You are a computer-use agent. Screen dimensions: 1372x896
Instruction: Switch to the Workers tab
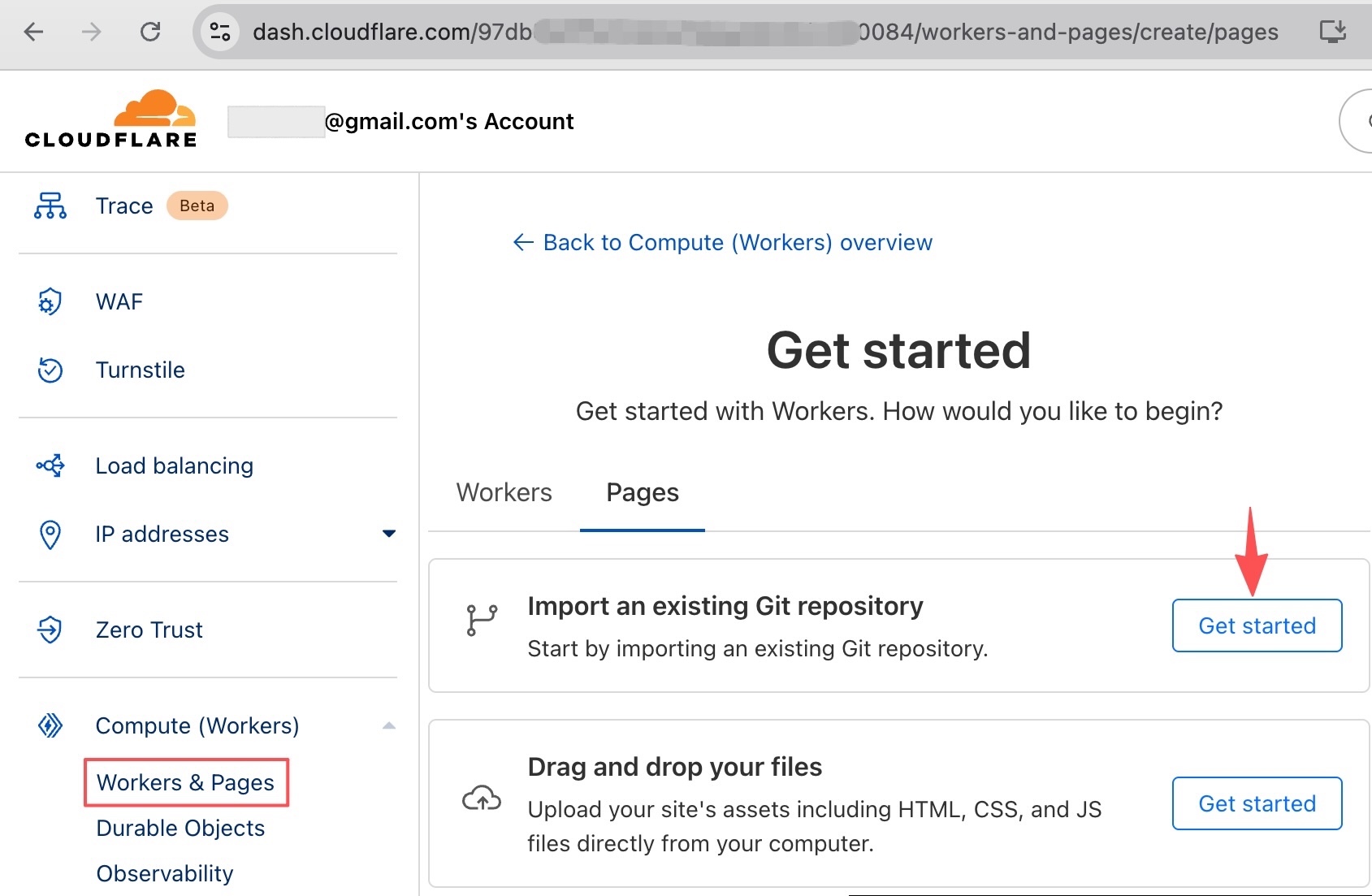pos(504,492)
